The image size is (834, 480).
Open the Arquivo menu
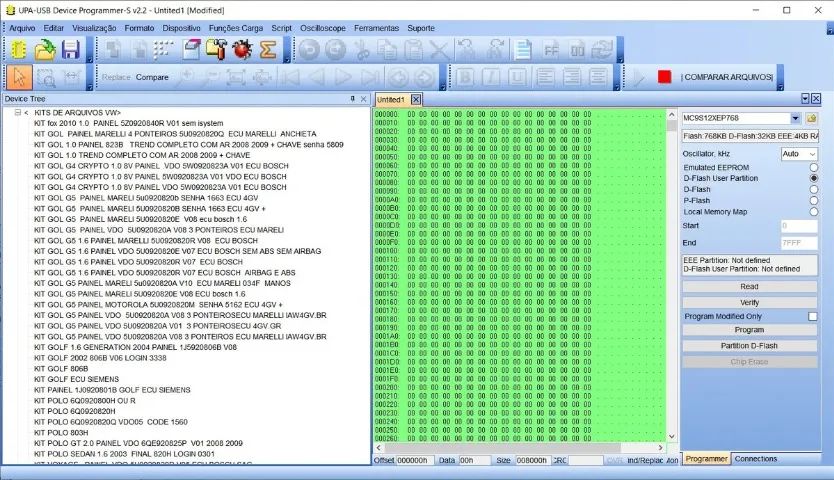22,28
